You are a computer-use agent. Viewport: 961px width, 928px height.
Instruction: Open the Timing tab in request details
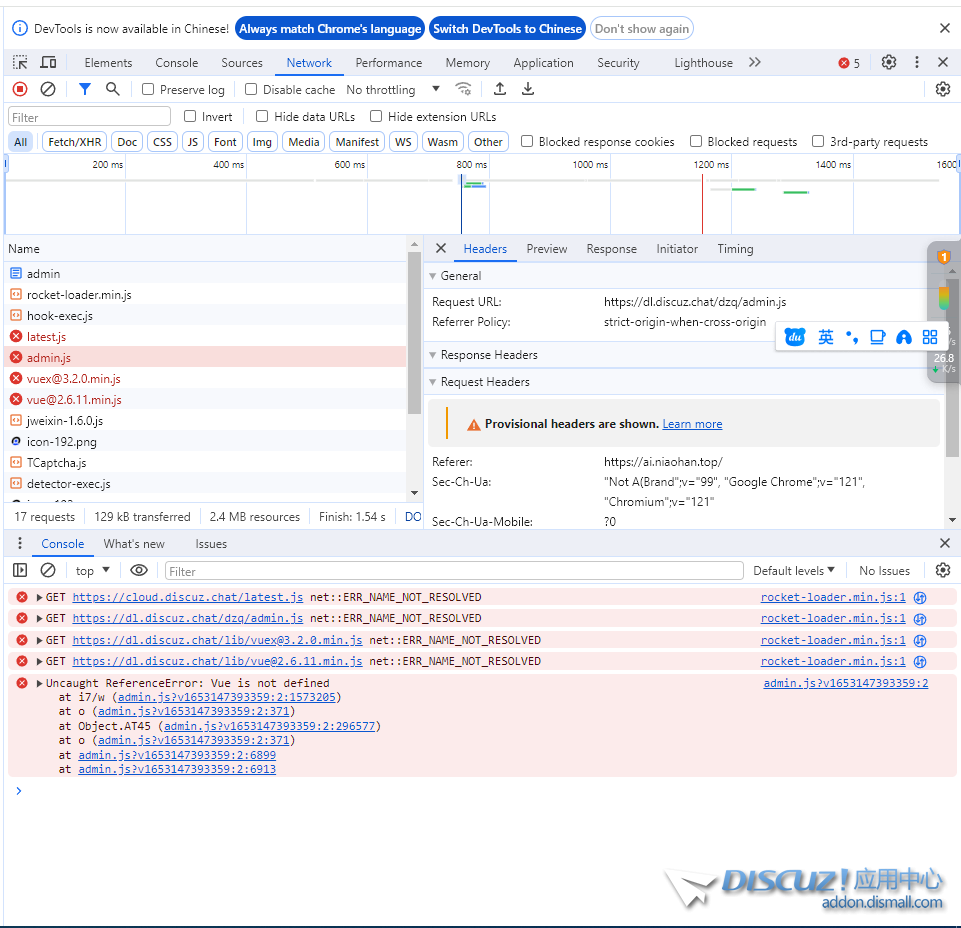pos(734,249)
